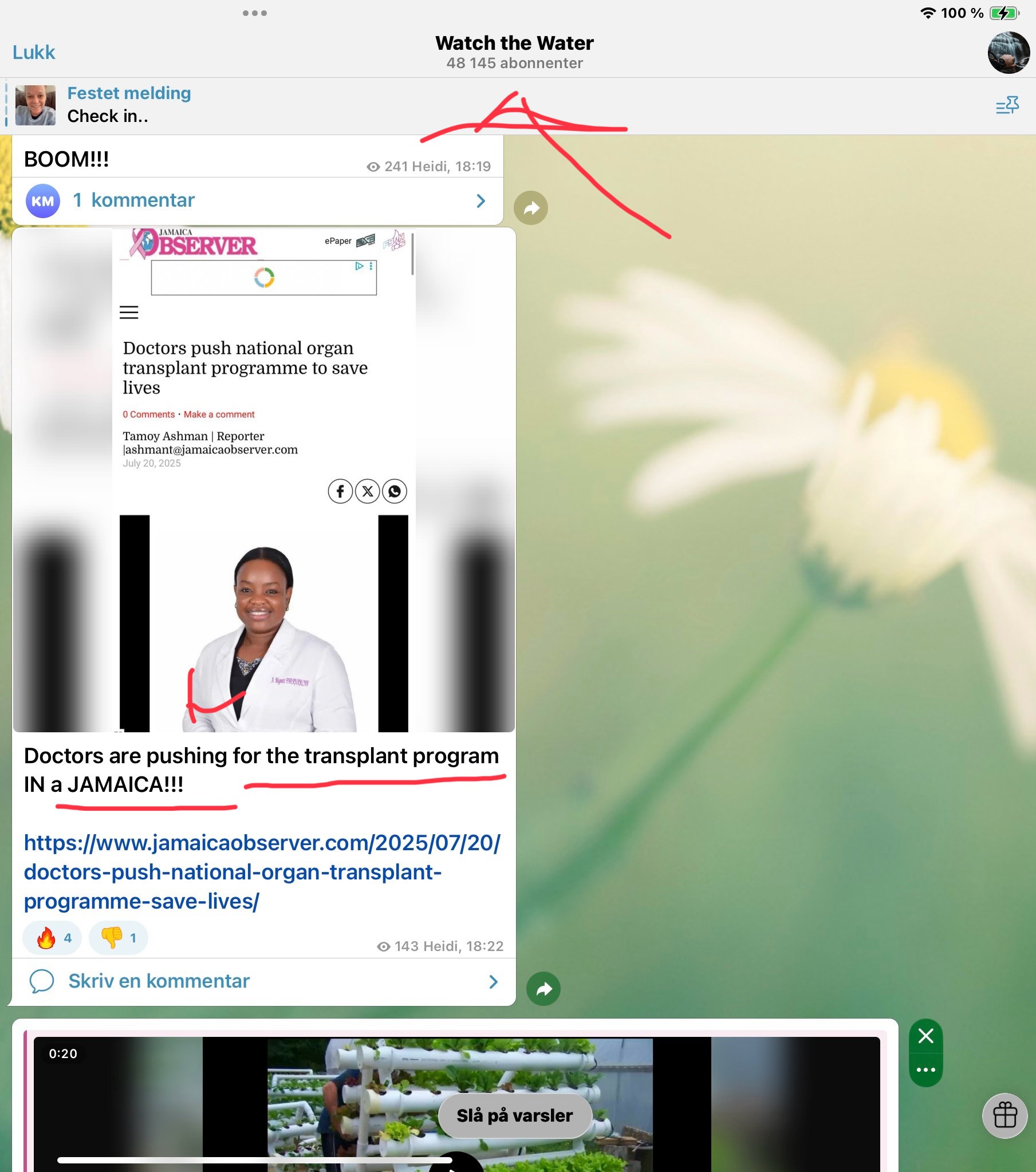1036x1172 pixels.
Task: Click the KM commenter avatar
Action: 43,201
